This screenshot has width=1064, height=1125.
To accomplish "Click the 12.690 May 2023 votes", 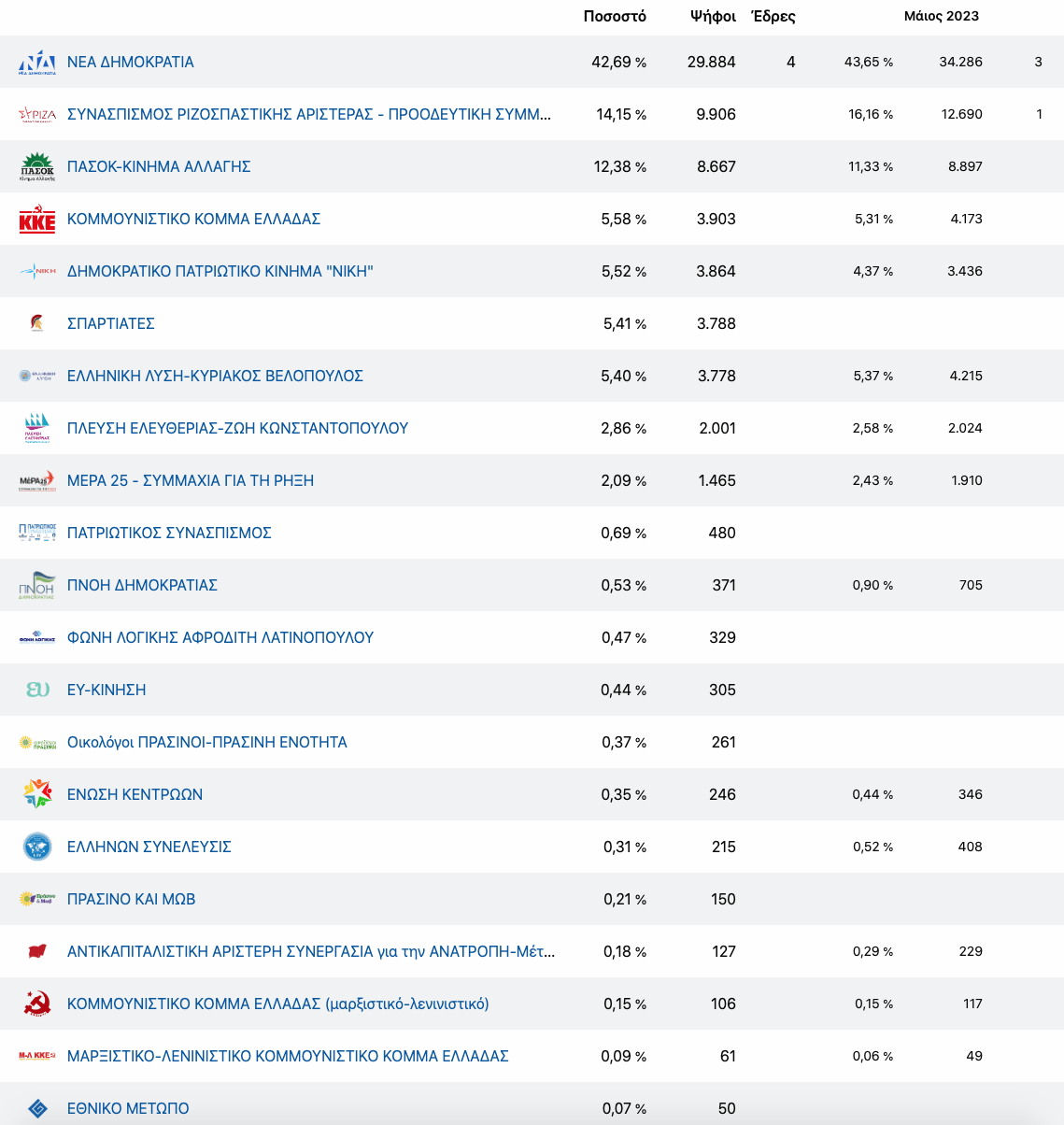I will (962, 114).
